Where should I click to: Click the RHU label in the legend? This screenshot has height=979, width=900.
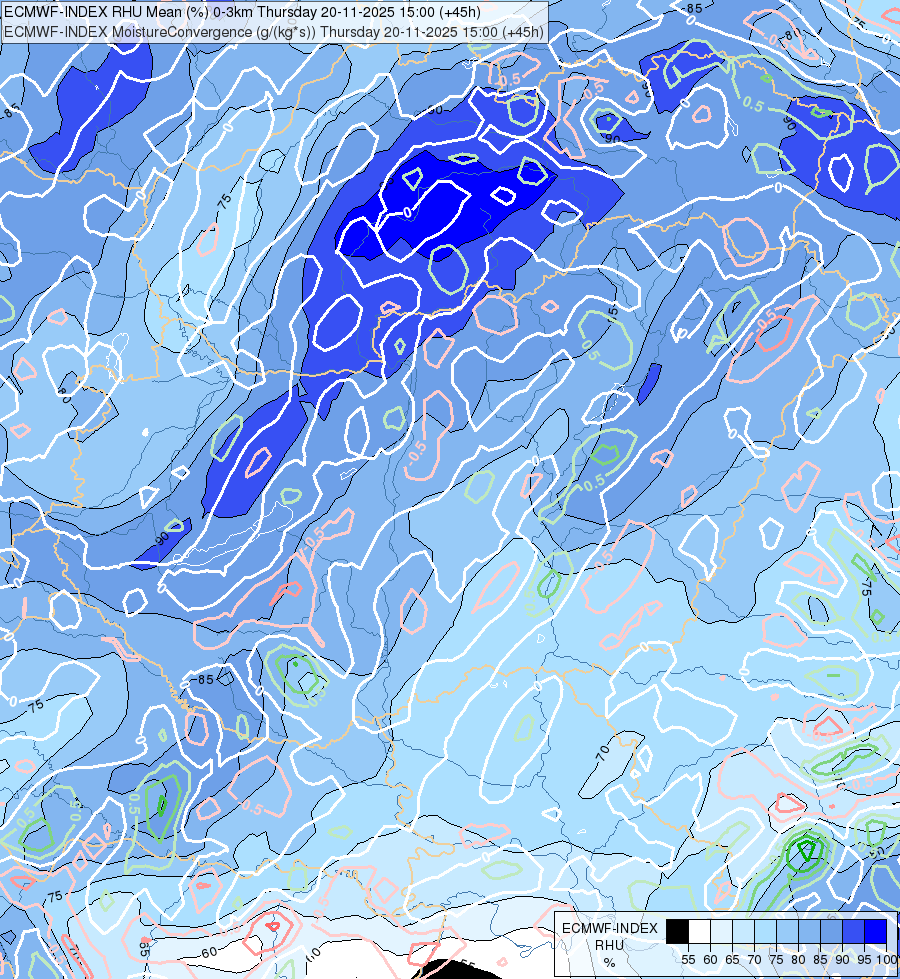(609, 945)
